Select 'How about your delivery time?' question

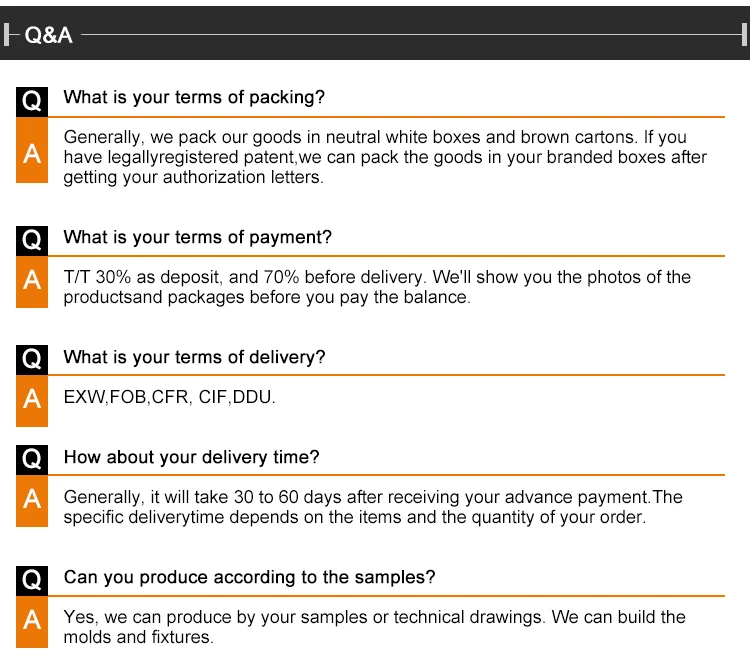[191, 458]
